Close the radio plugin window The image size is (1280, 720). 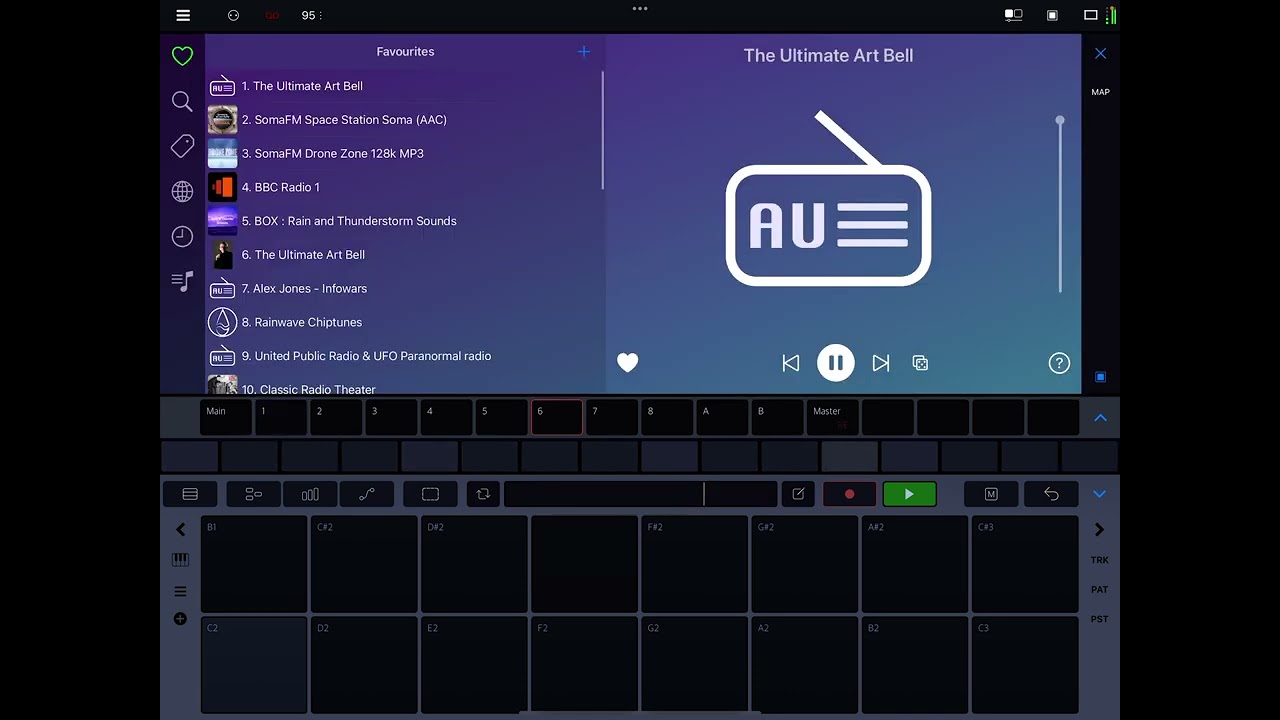(1100, 54)
